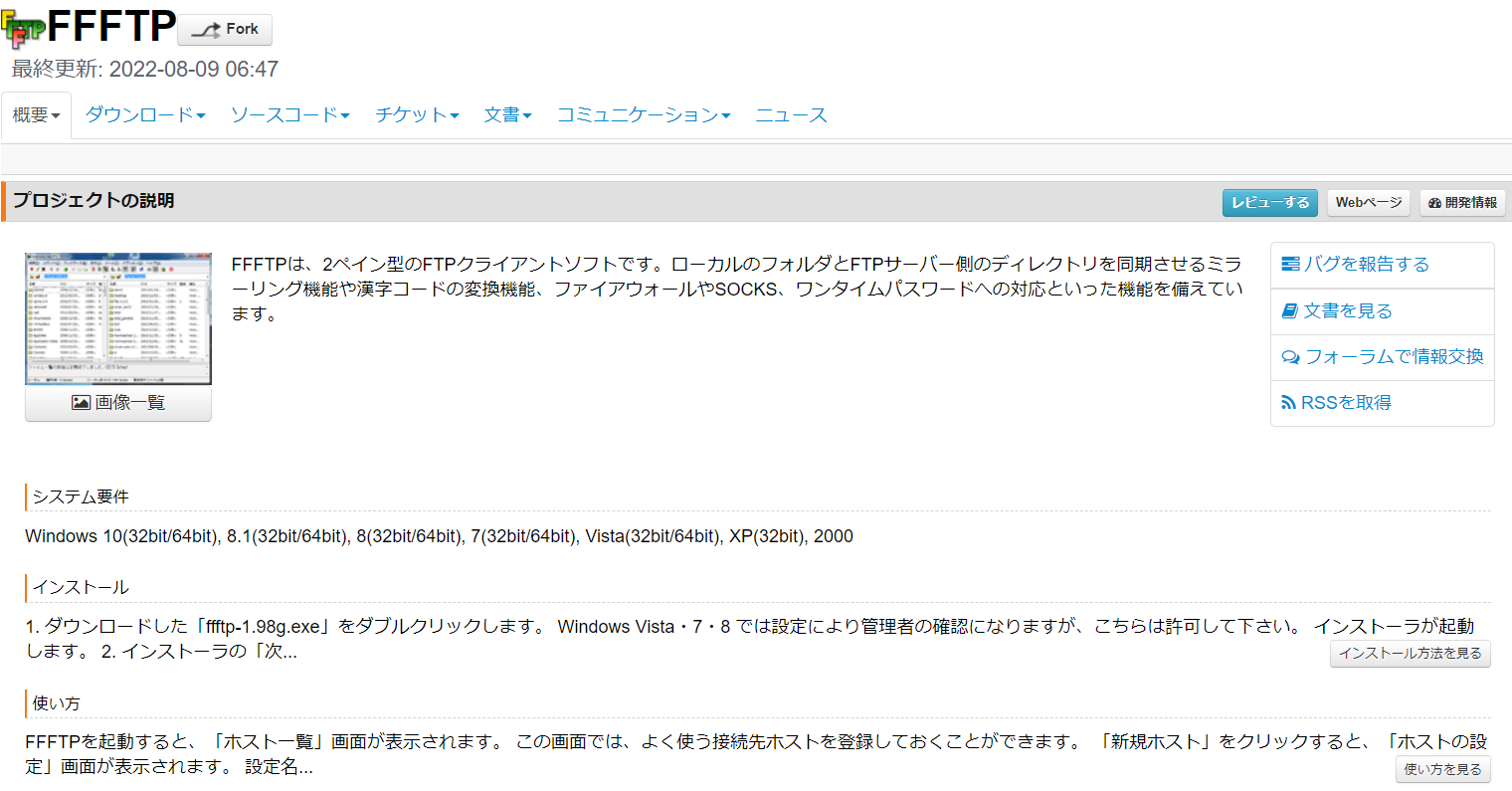The height and width of the screenshot is (791, 1512).
Task: Click the FFFTP project logo icon
Action: [x=23, y=28]
